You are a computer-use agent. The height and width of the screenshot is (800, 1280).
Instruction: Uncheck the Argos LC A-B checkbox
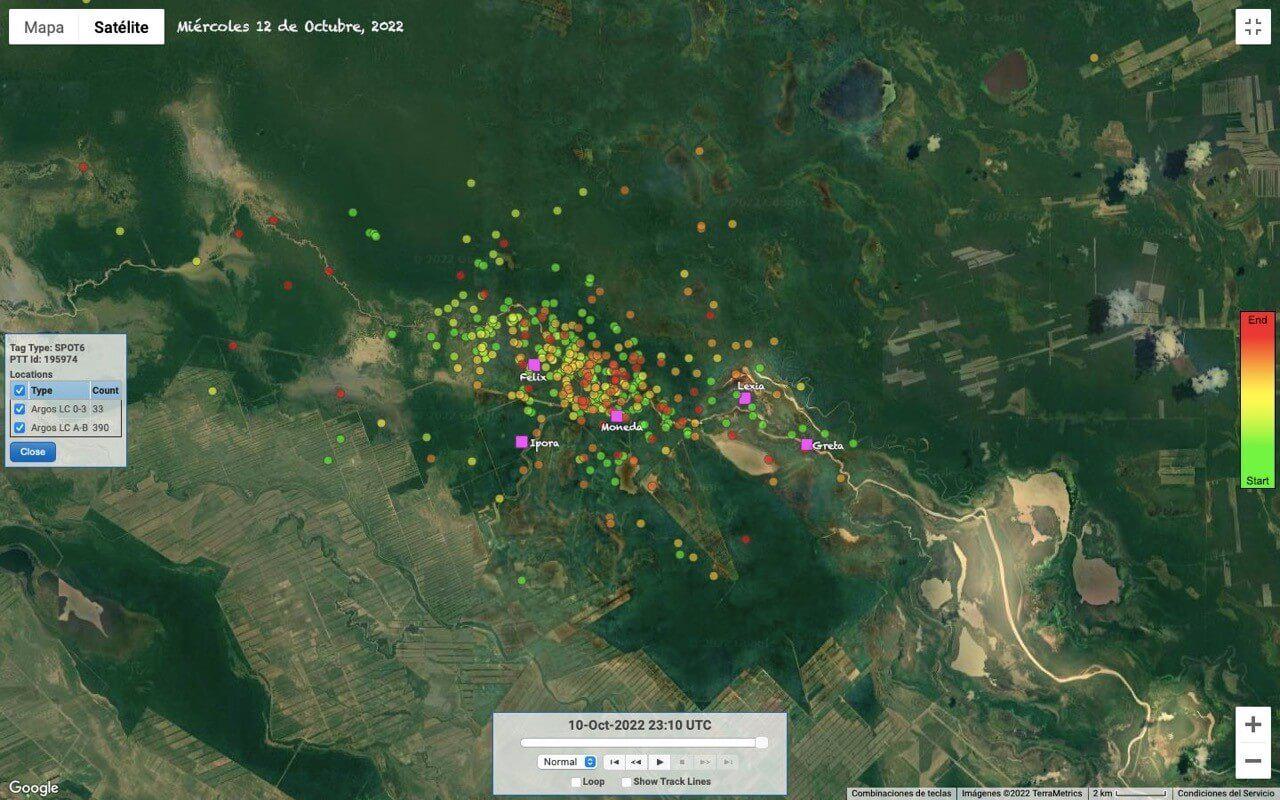click(x=20, y=427)
